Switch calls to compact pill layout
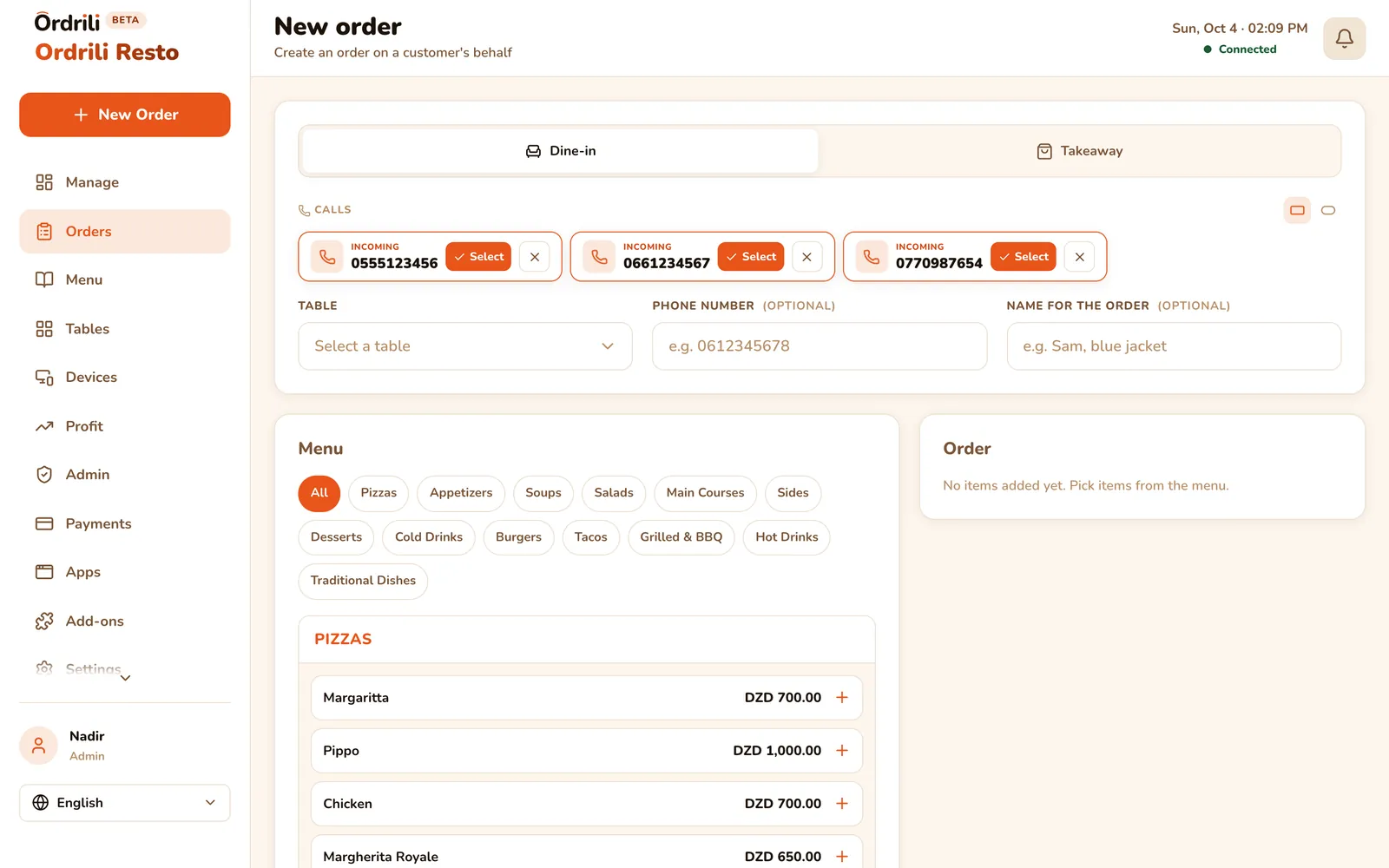1389x868 pixels. click(x=1328, y=210)
